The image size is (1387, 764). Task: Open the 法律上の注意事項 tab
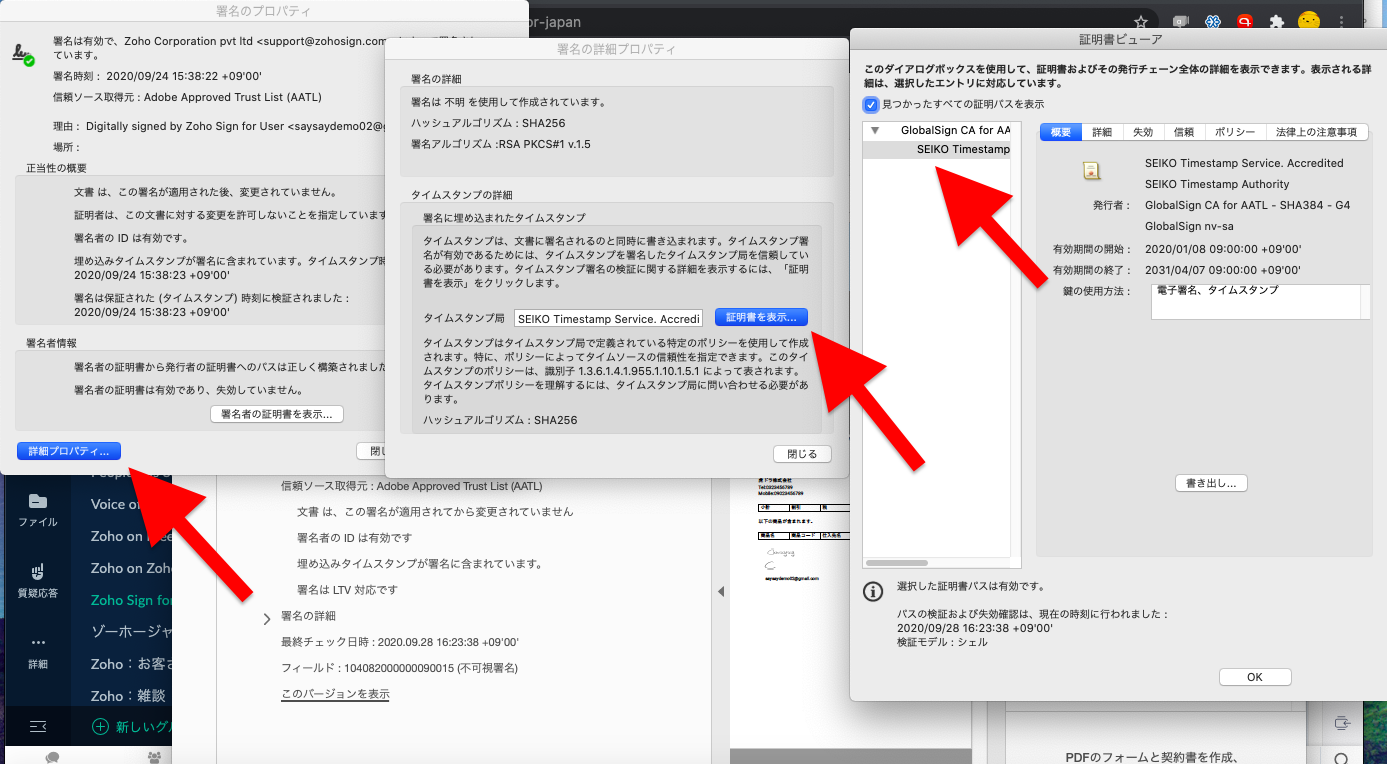pos(1316,132)
